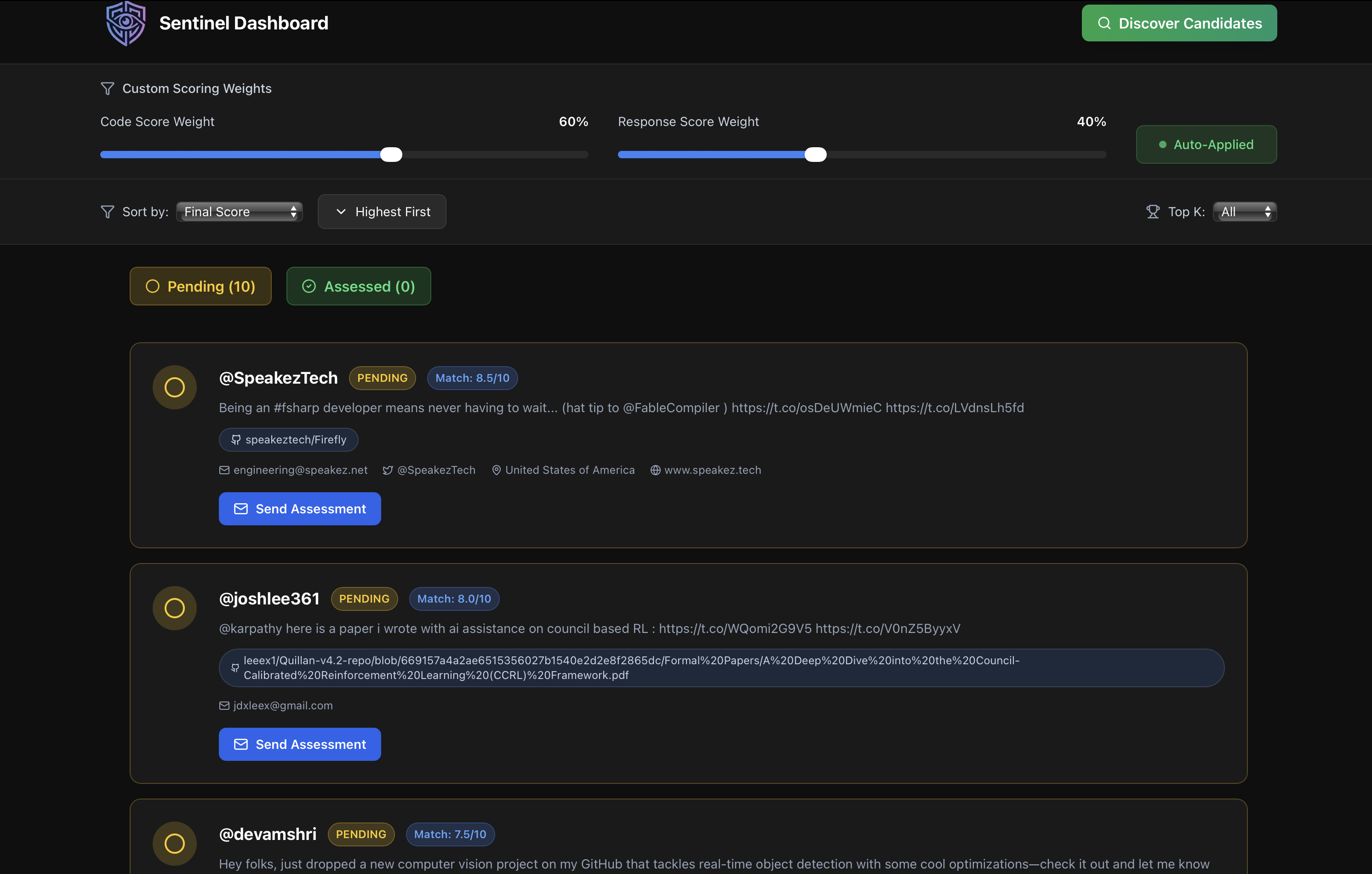Click the pending circle avatar for @SpeakezTech
Image resolution: width=1372 pixels, height=874 pixels.
174,387
